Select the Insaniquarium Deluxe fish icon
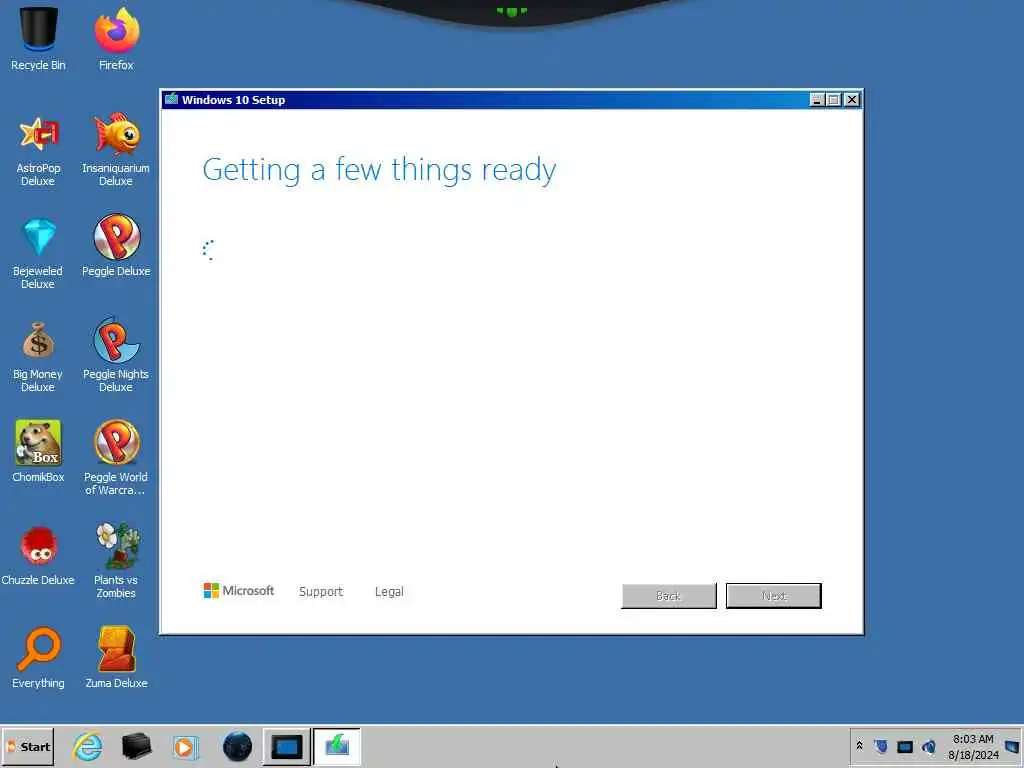The image size is (1024, 768). 116,134
